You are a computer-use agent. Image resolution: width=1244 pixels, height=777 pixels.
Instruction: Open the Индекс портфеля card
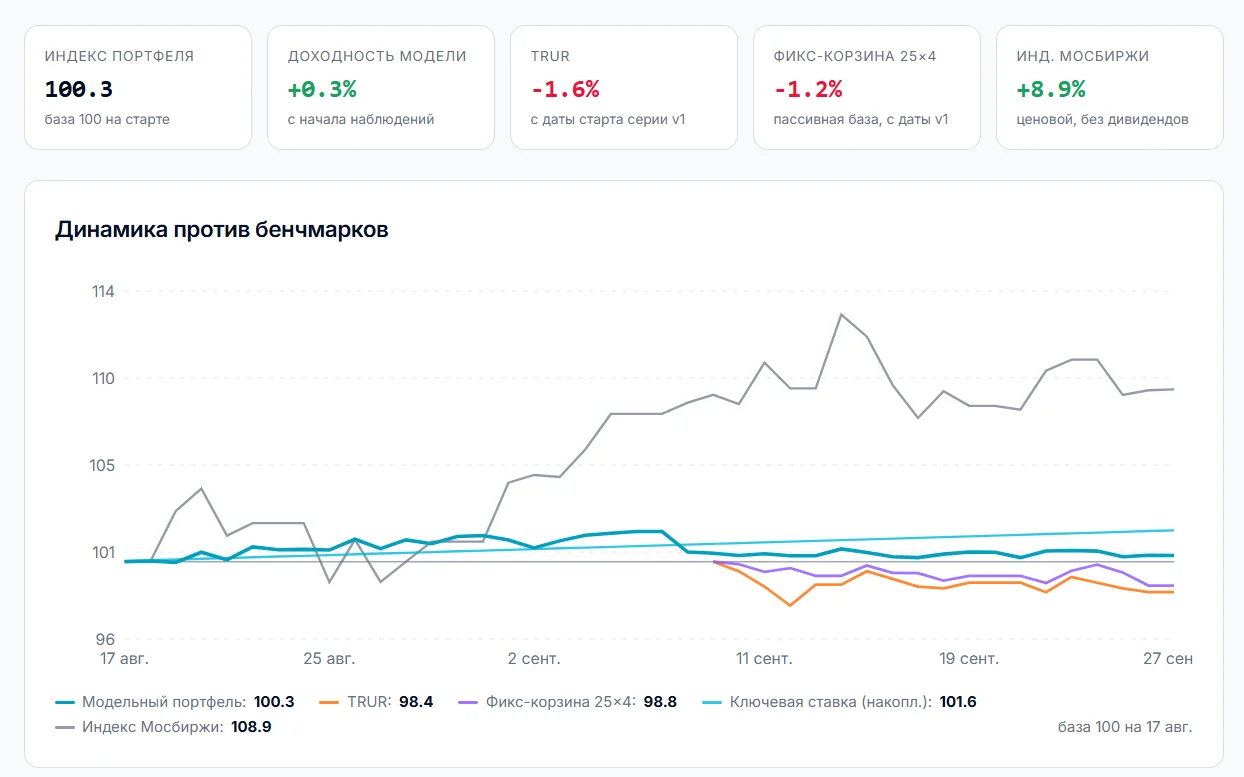(138, 88)
